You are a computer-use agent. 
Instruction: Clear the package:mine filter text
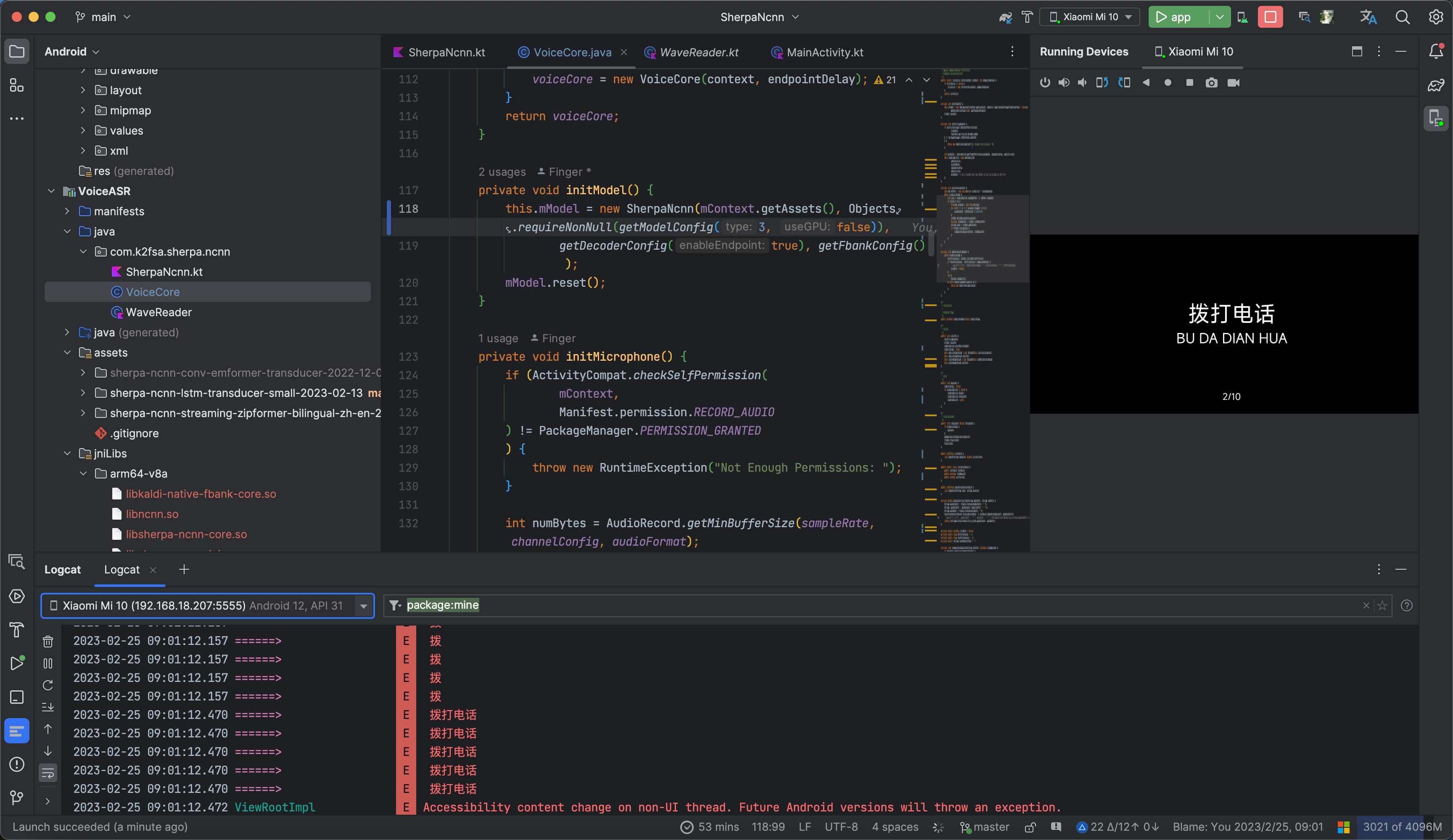pos(1366,605)
